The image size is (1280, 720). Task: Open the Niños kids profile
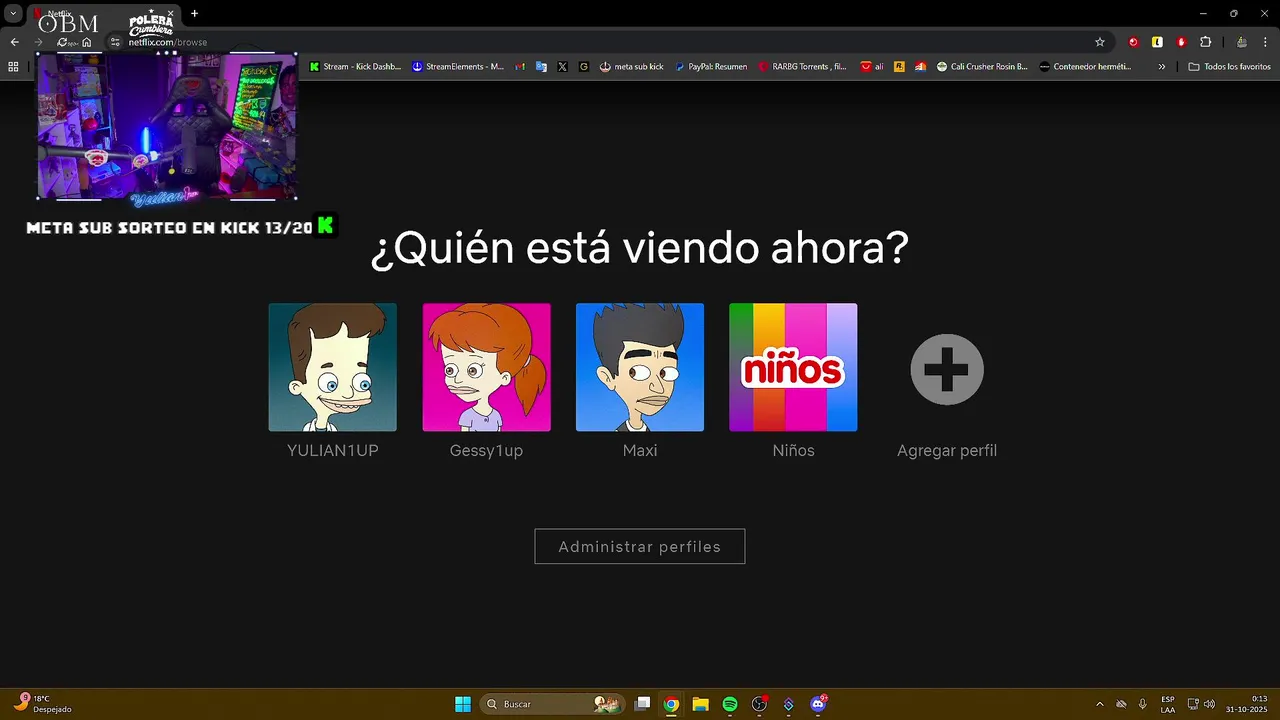(x=793, y=367)
